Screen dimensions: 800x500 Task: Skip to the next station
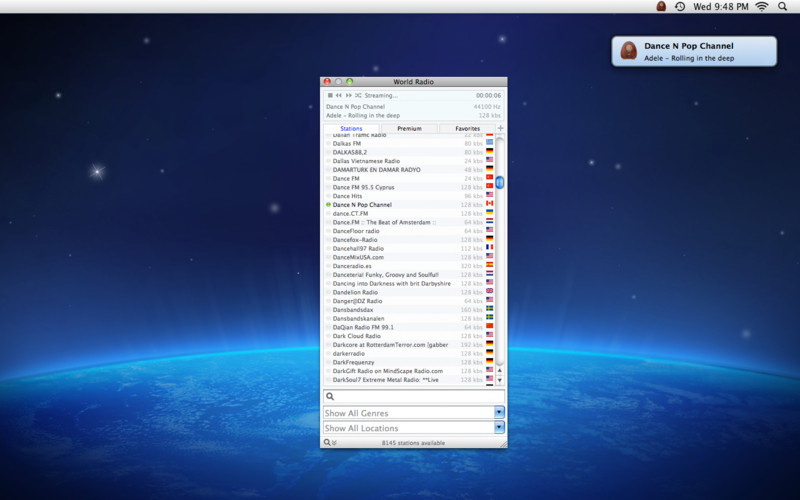pos(349,95)
